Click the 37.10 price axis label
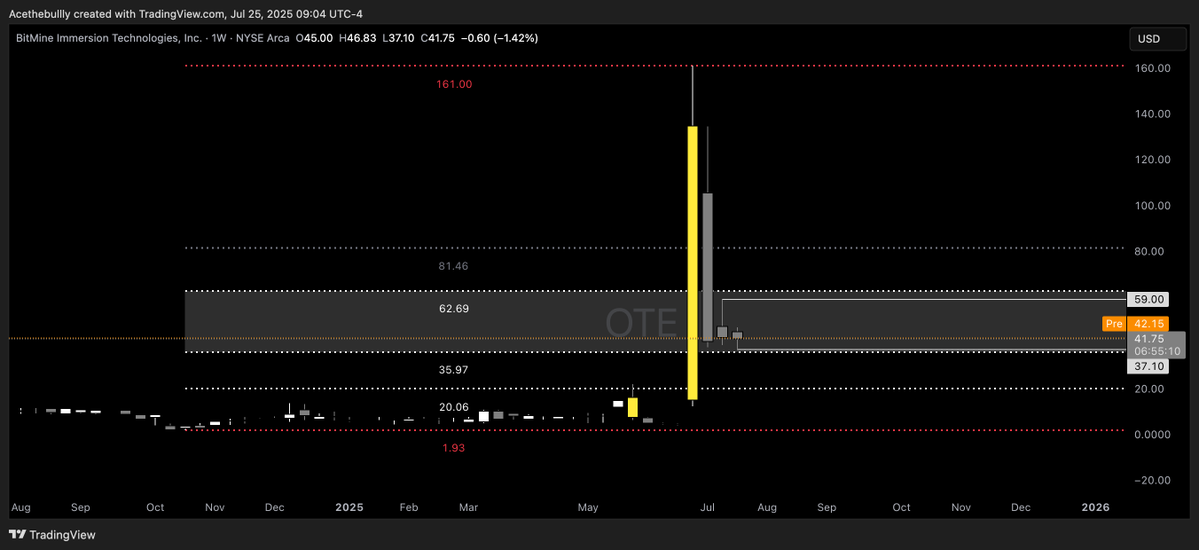Screen dimensions: 1199x550 click(x=1147, y=366)
